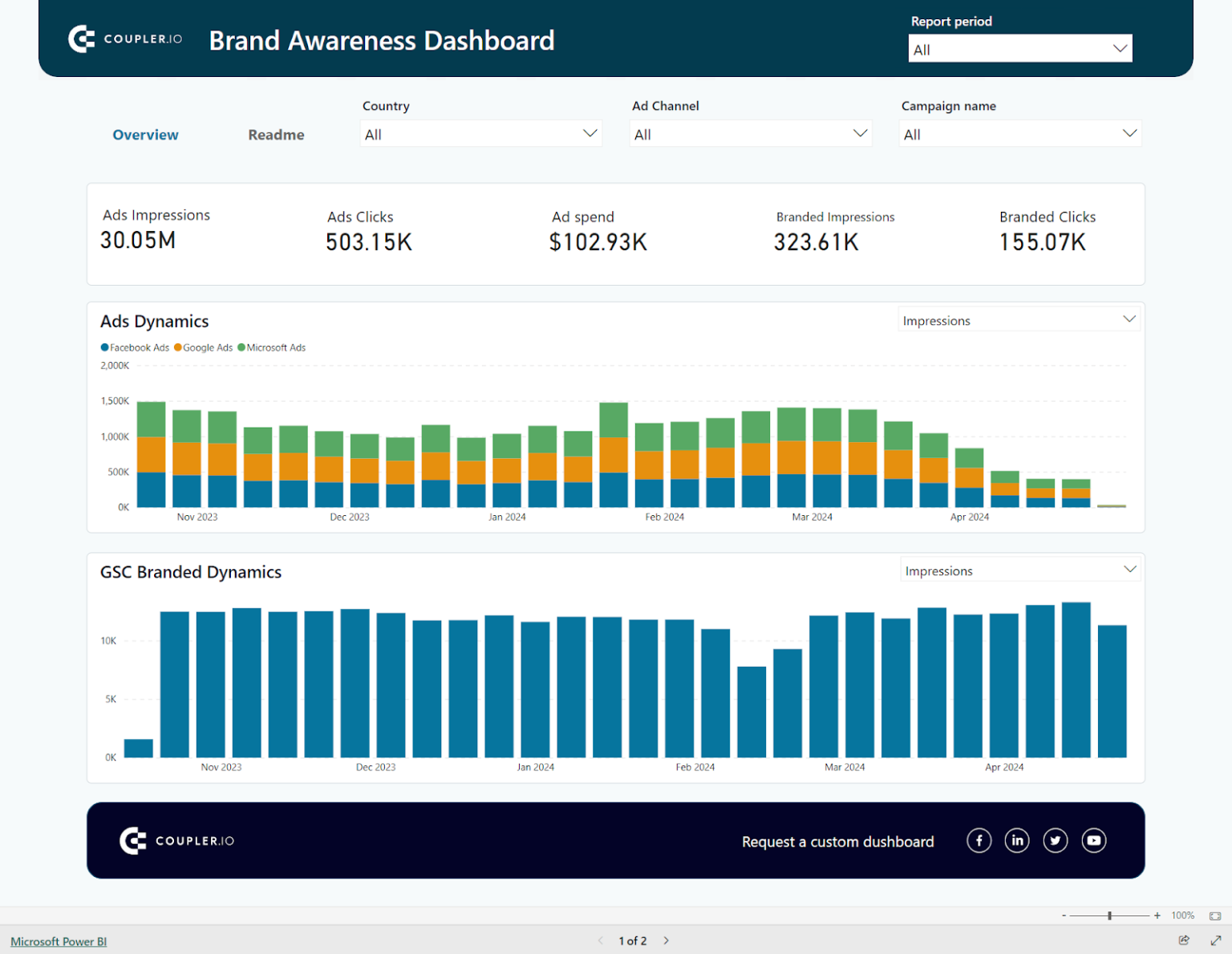Open the Twitter icon in the footer

point(1056,840)
